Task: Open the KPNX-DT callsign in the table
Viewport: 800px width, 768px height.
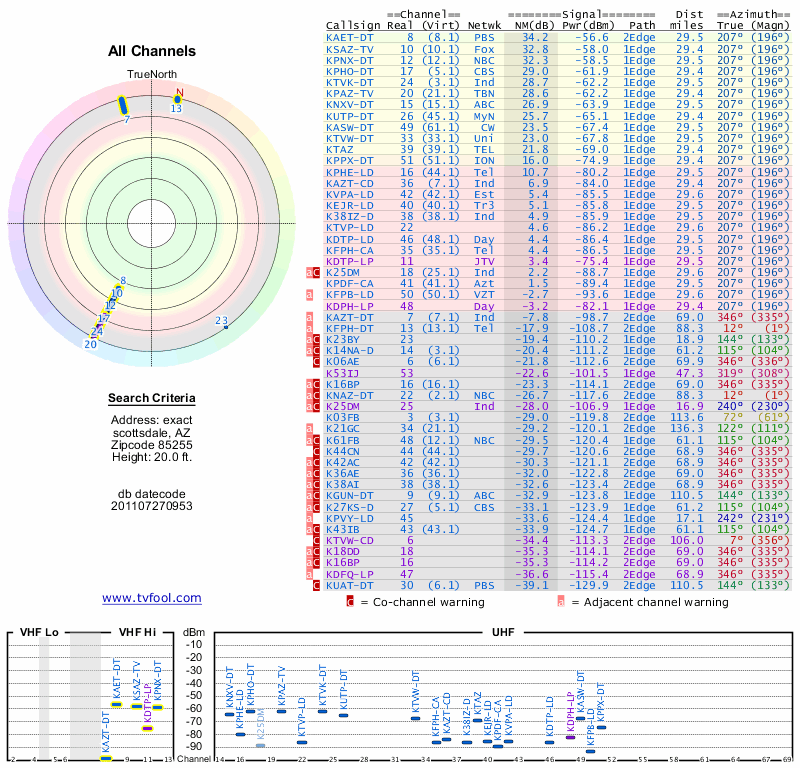Action: (x=349, y=60)
